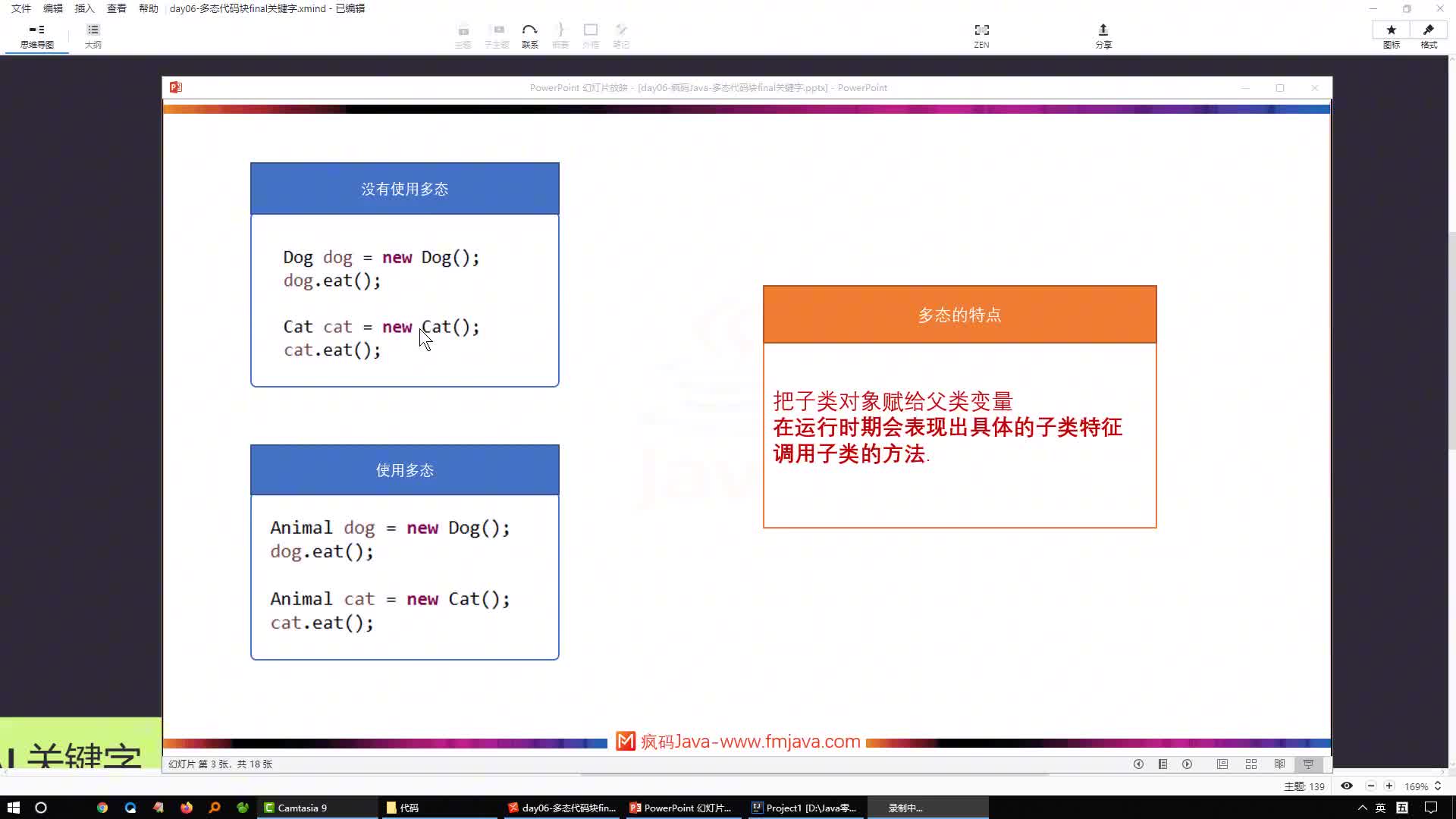
Task: Click the summary brace toolbar icon
Action: (x=560, y=36)
